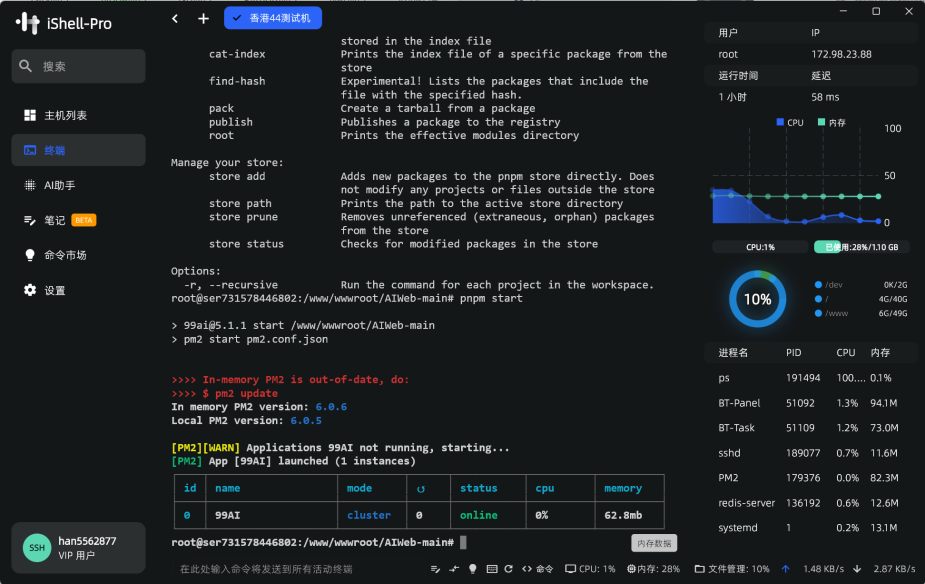The width and height of the screenshot is (925, 584).
Task: Click the back arrow above the terminal
Action: tap(175, 18)
